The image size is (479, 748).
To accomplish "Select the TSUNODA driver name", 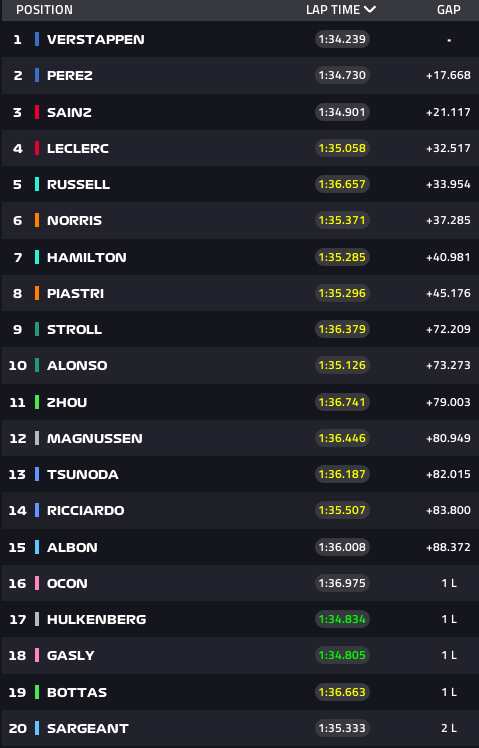I will (x=83, y=474).
